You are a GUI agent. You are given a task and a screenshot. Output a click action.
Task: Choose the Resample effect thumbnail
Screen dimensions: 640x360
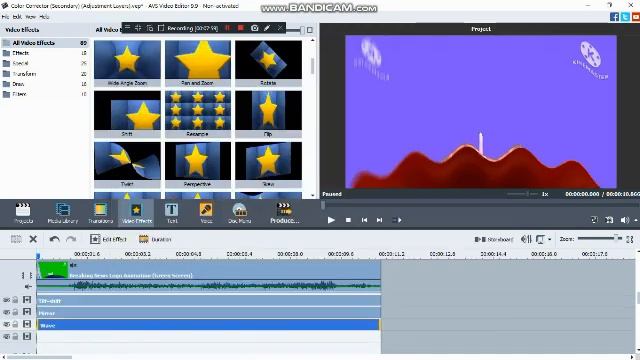pyautogui.click(x=198, y=114)
